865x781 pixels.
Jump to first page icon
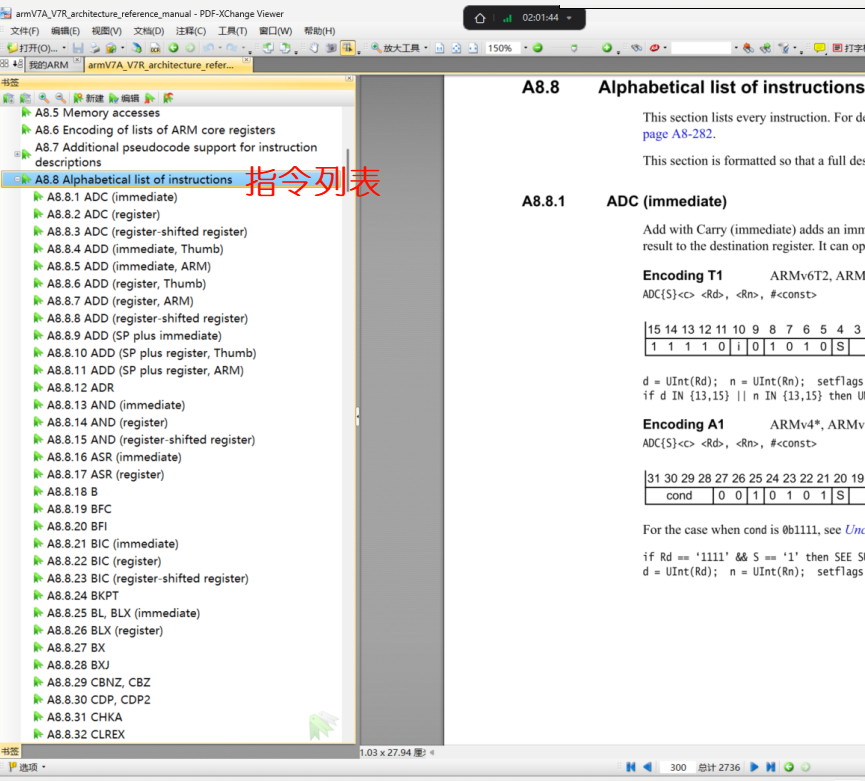pyautogui.click(x=631, y=767)
